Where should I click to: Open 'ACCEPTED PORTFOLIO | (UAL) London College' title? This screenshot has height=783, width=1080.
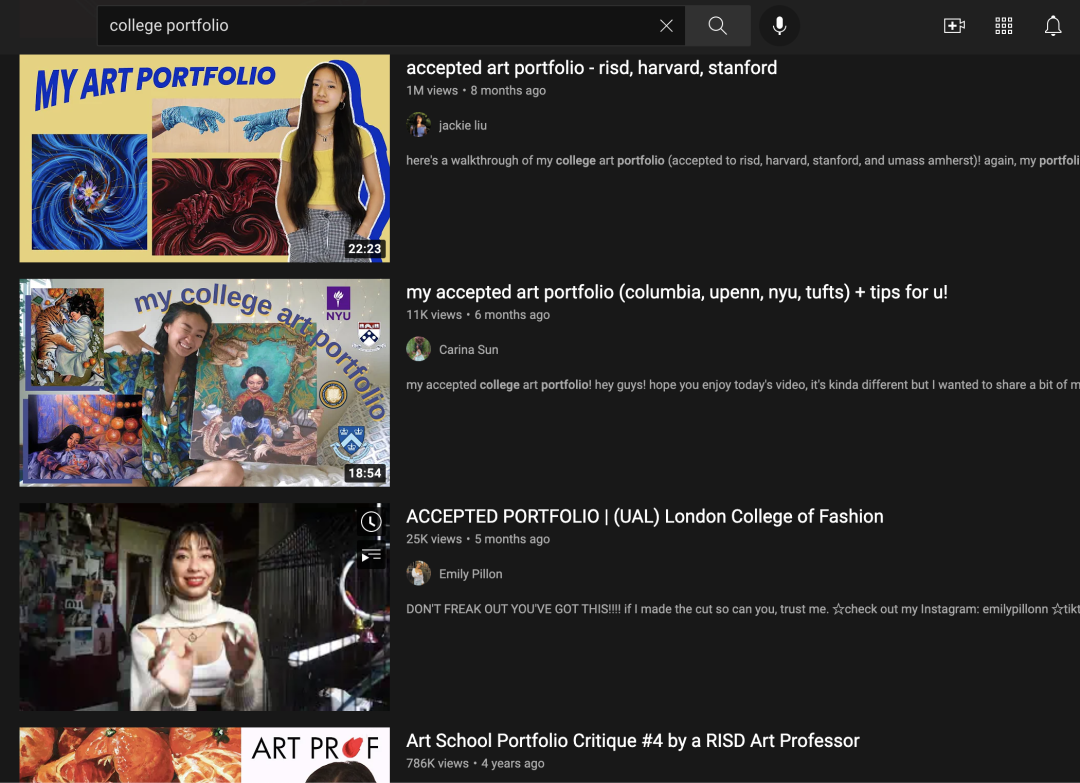(x=644, y=517)
